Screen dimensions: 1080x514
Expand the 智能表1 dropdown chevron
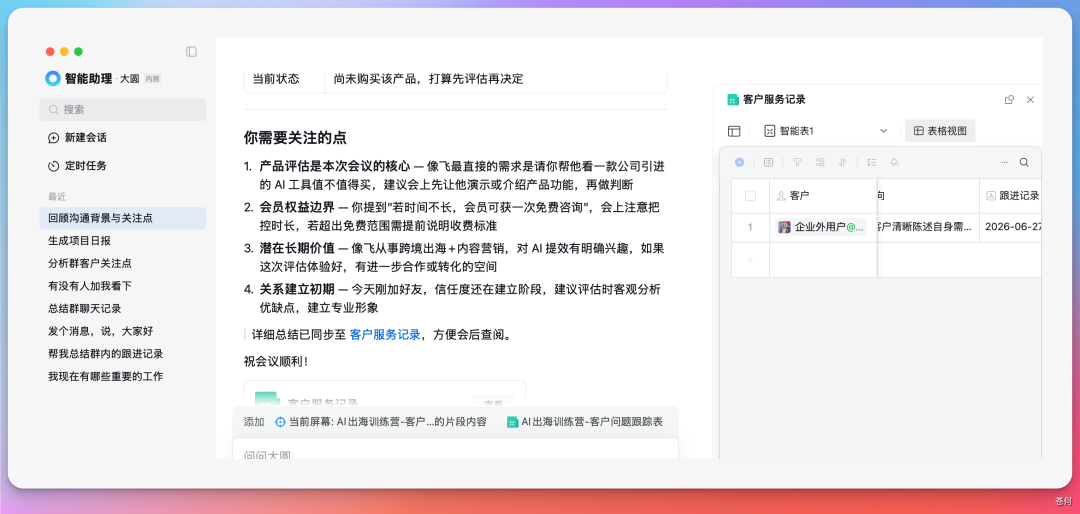(884, 131)
